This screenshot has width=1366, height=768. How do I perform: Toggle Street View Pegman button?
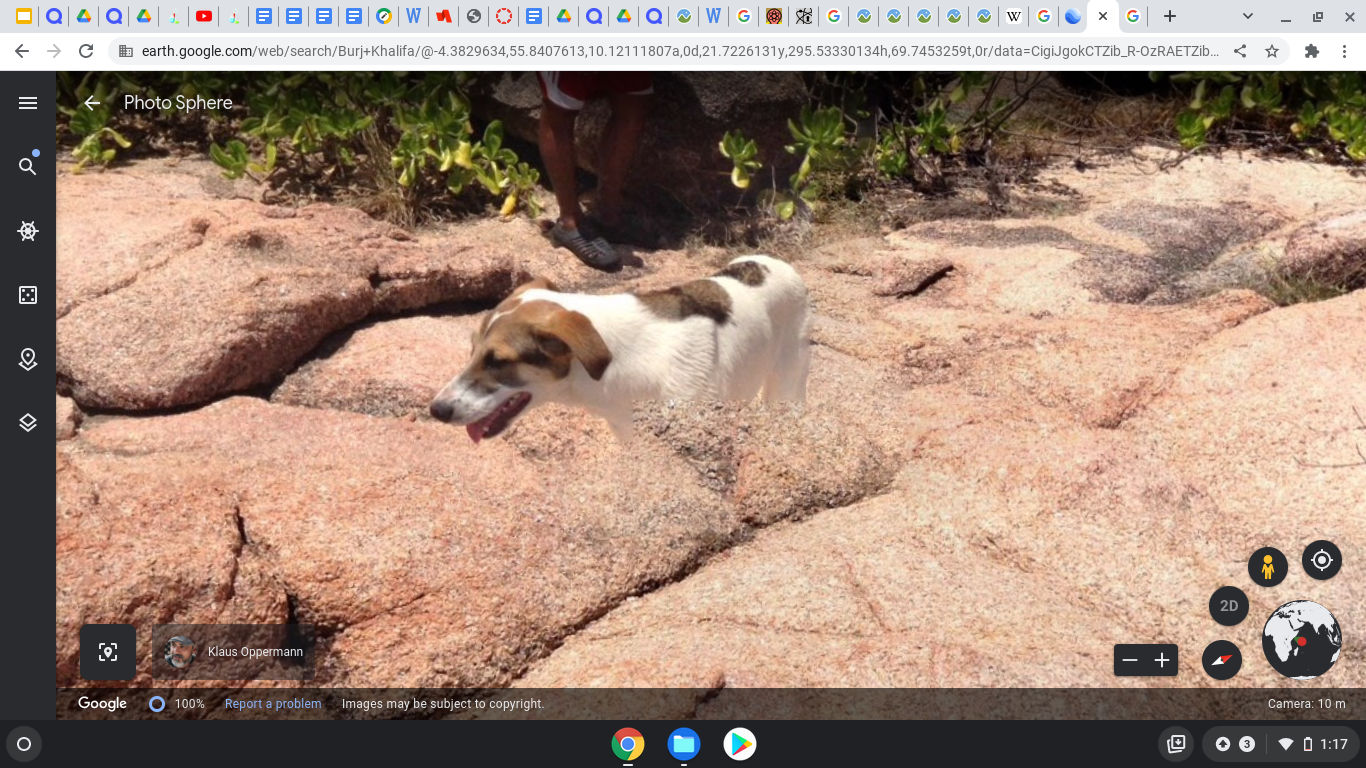pos(1267,567)
